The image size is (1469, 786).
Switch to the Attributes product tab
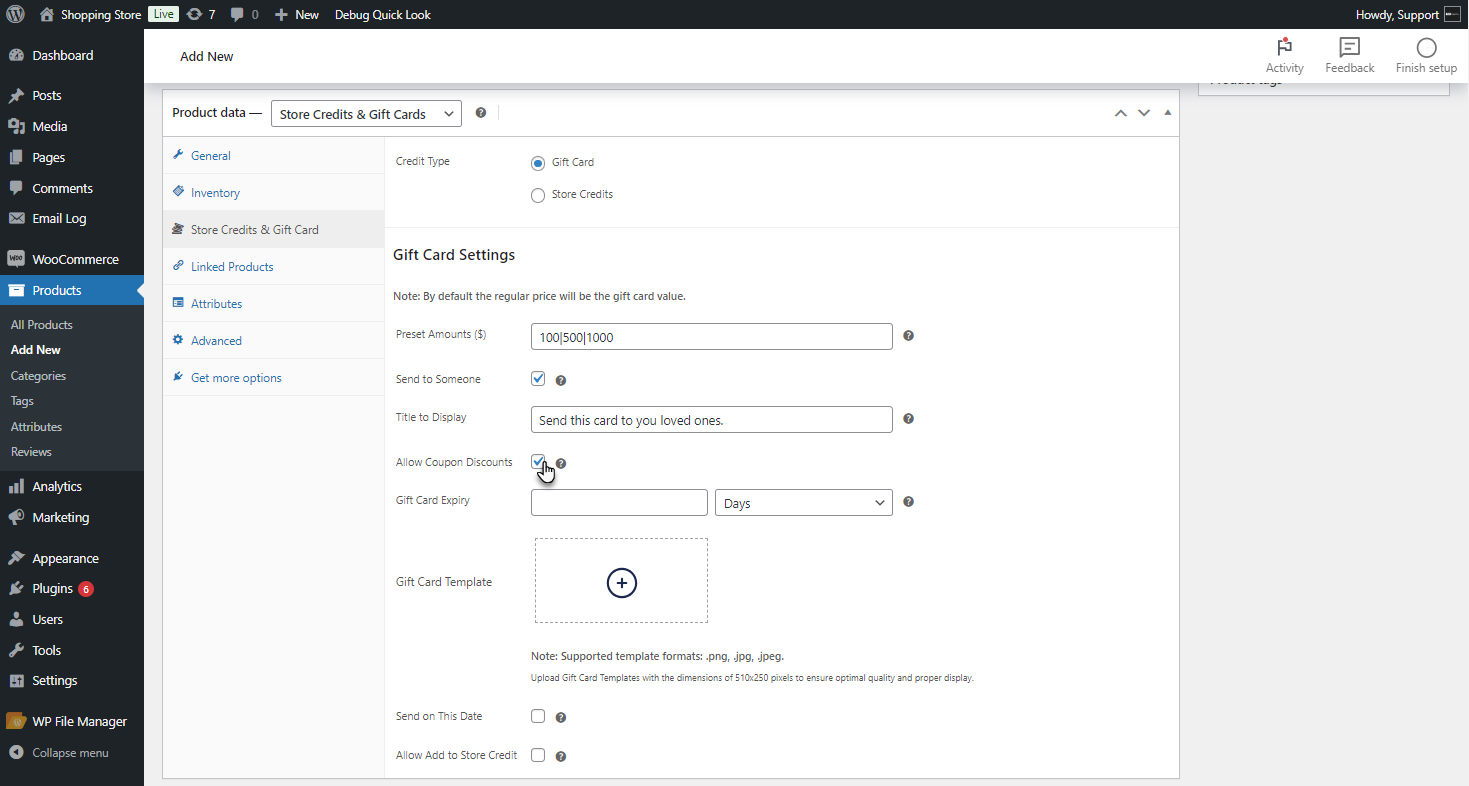coord(273,303)
